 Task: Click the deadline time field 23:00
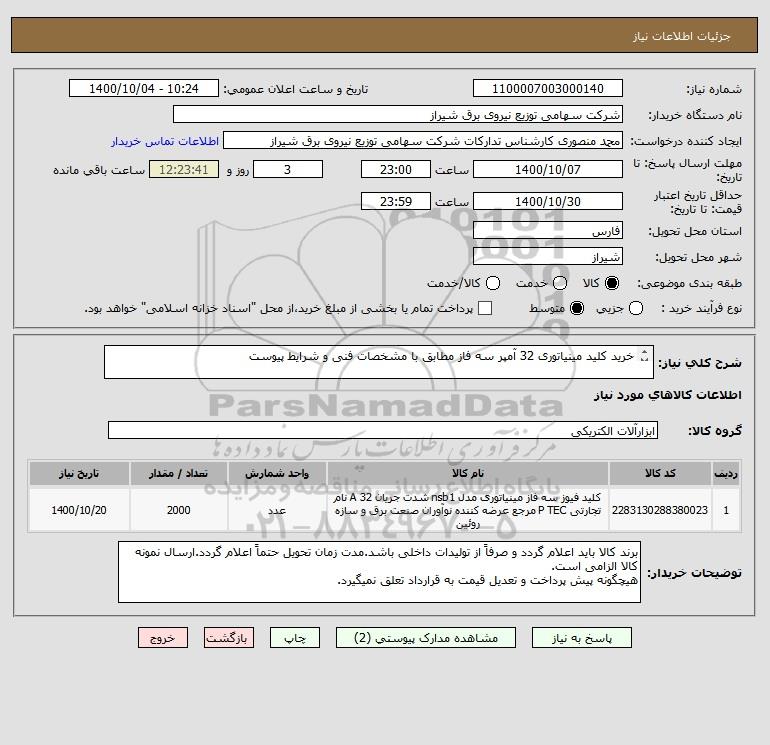396,170
